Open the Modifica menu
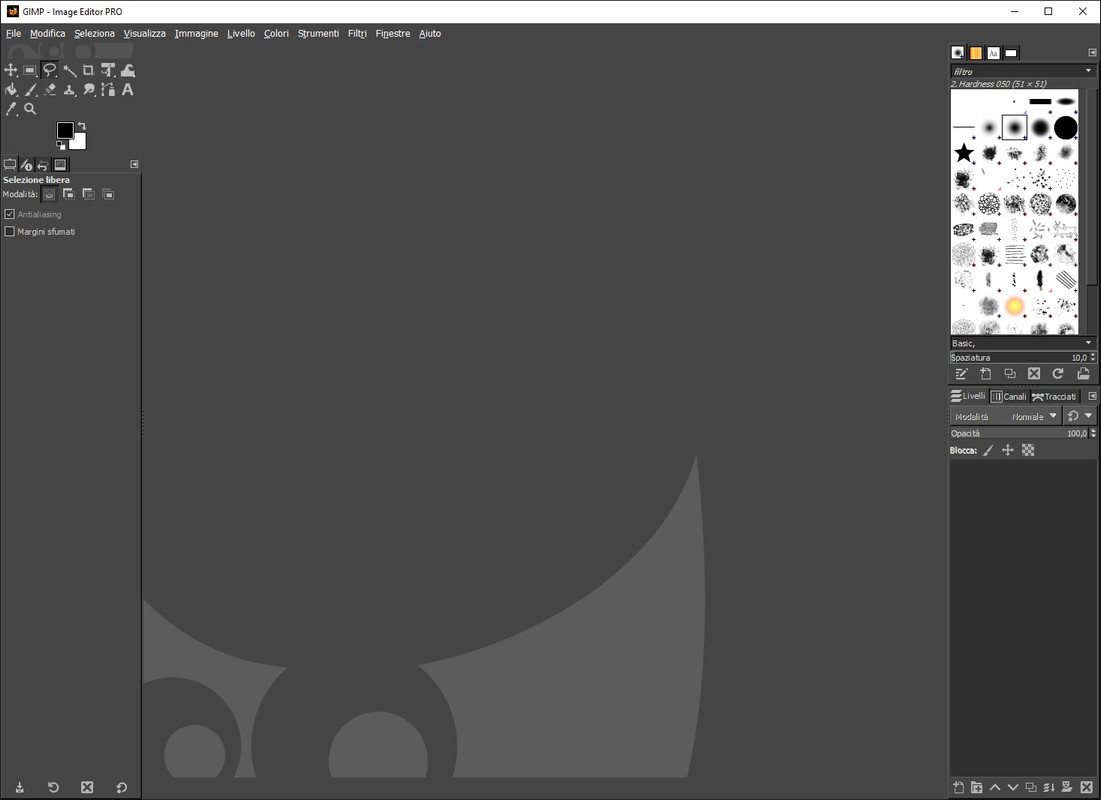The image size is (1101, 800). (x=48, y=33)
